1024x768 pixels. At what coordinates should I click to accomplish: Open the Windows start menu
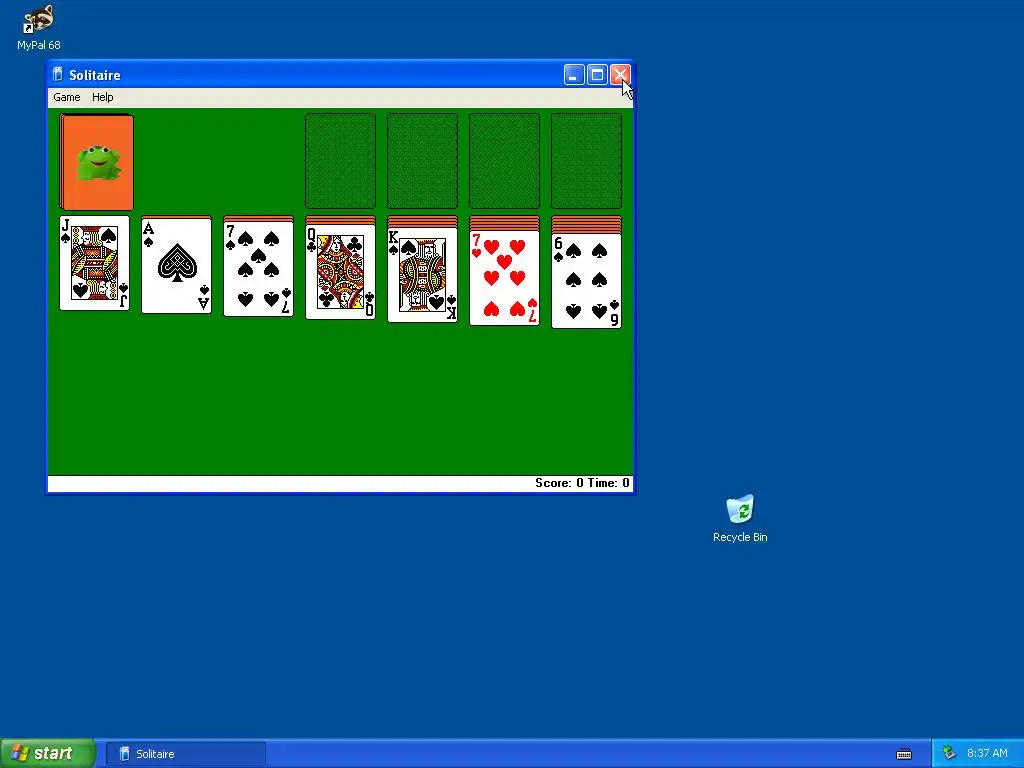48,753
